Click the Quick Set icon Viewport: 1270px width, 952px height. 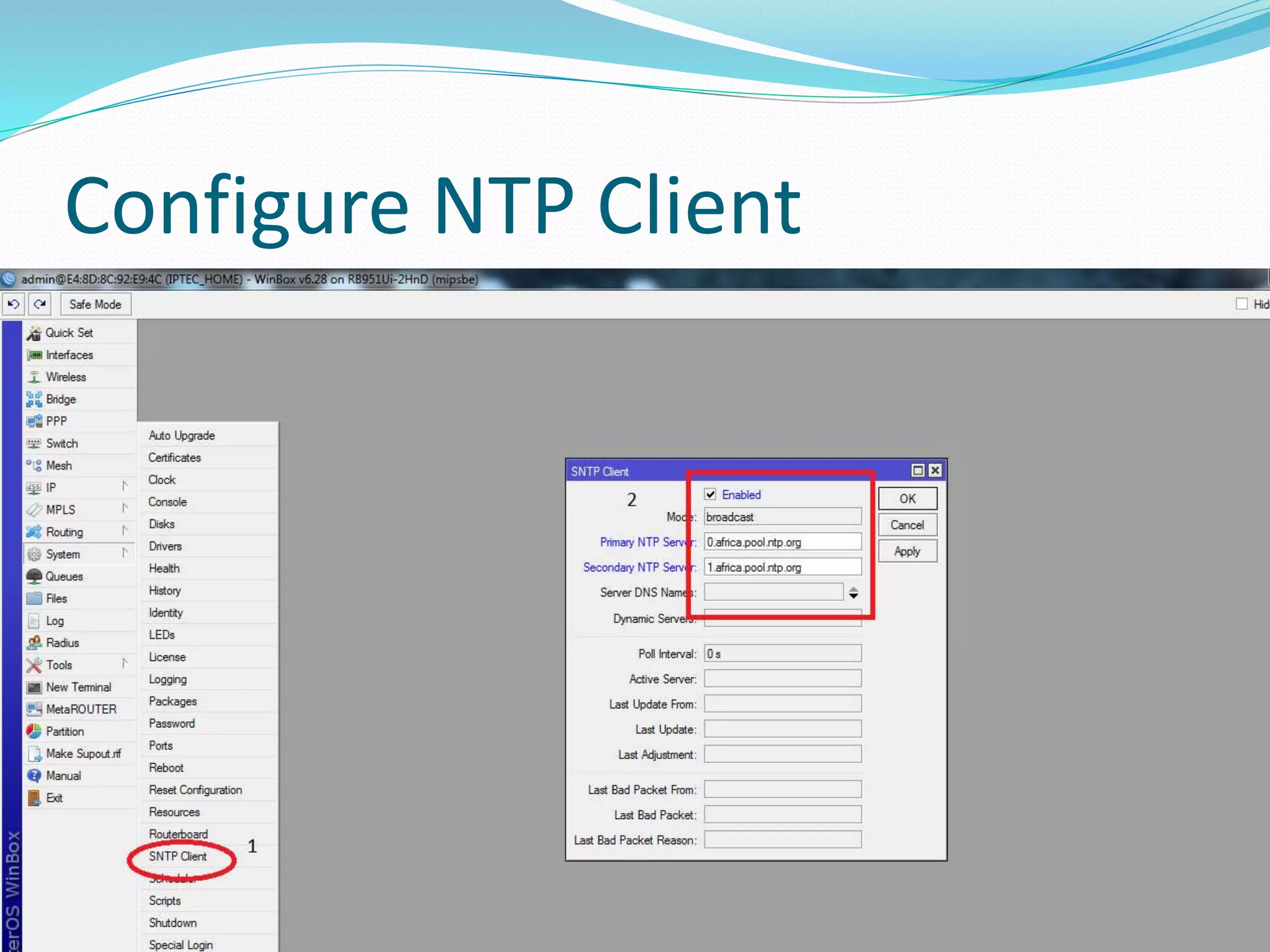(34, 333)
